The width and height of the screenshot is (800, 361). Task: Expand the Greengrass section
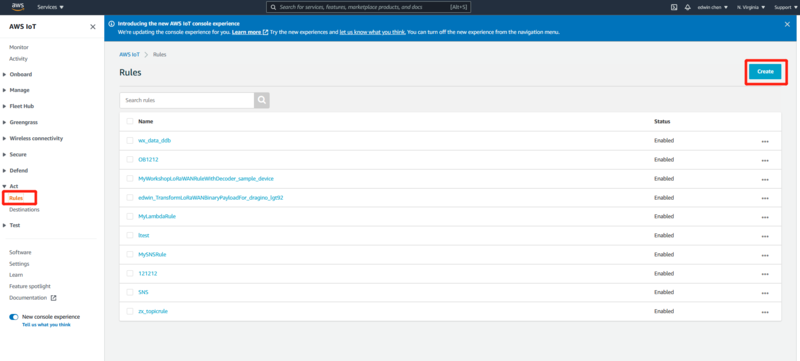coord(20,122)
